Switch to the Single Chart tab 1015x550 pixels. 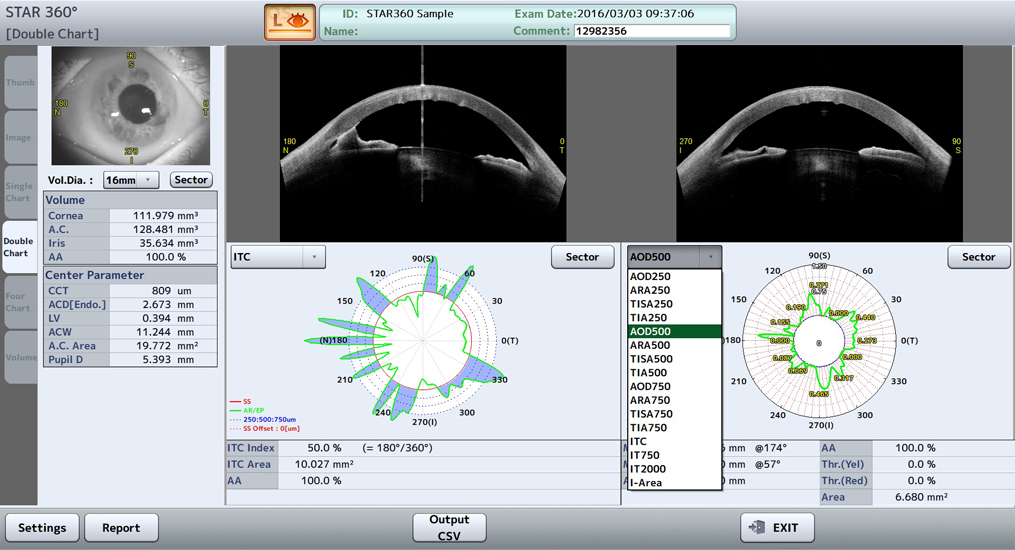19,192
